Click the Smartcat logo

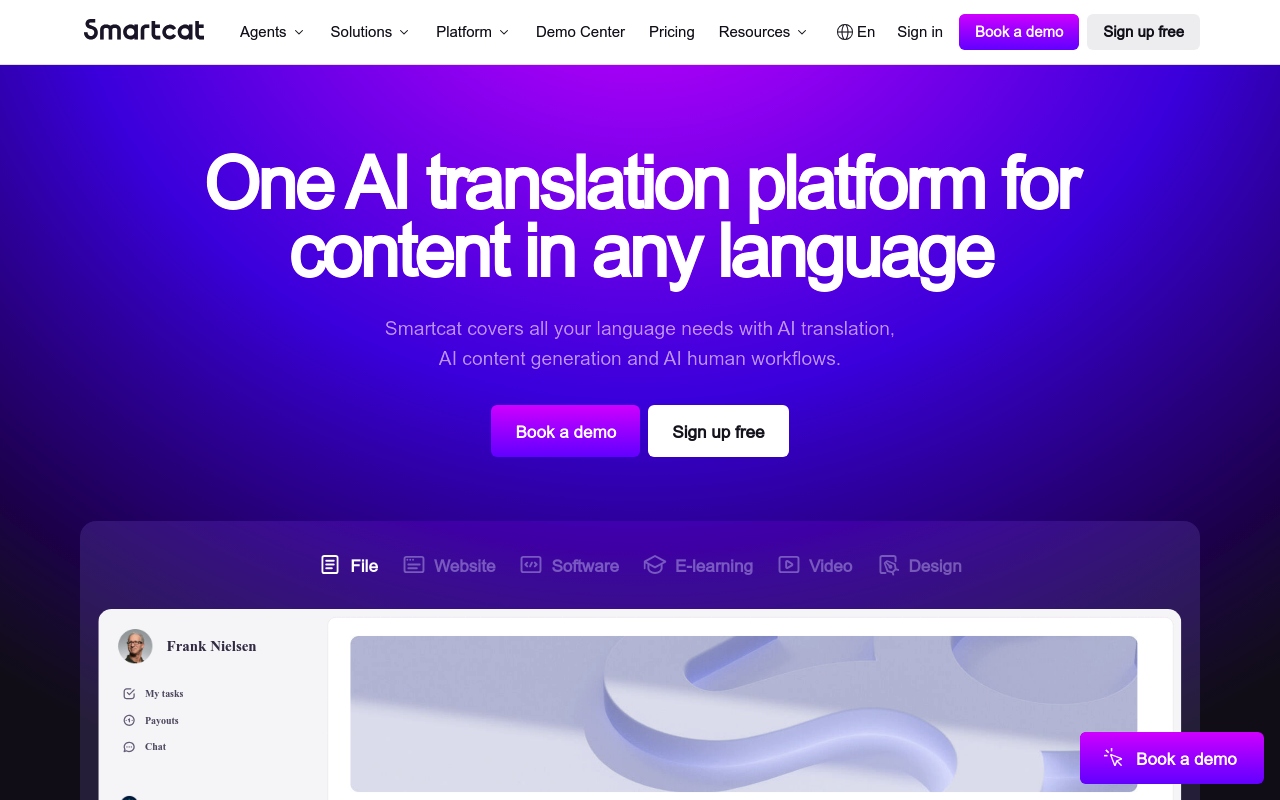point(144,31)
